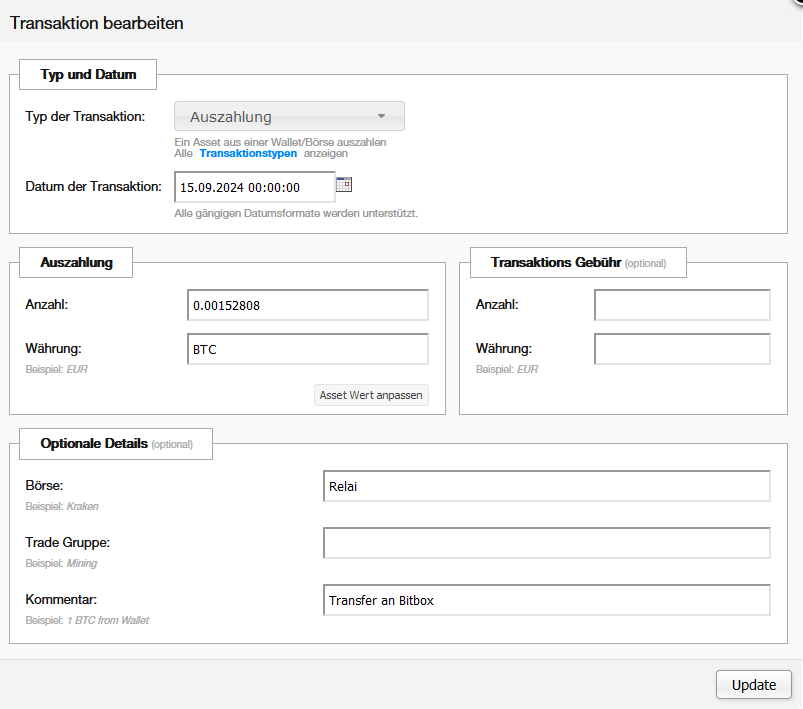Click the Transaktionstypen link
This screenshot has width=803, height=709.
pyautogui.click(x=248, y=153)
